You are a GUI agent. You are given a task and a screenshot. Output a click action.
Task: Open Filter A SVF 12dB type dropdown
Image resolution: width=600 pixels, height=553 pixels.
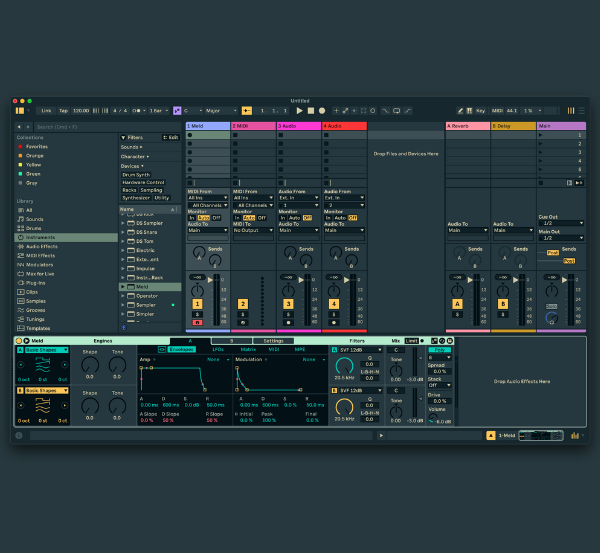(x=361, y=350)
